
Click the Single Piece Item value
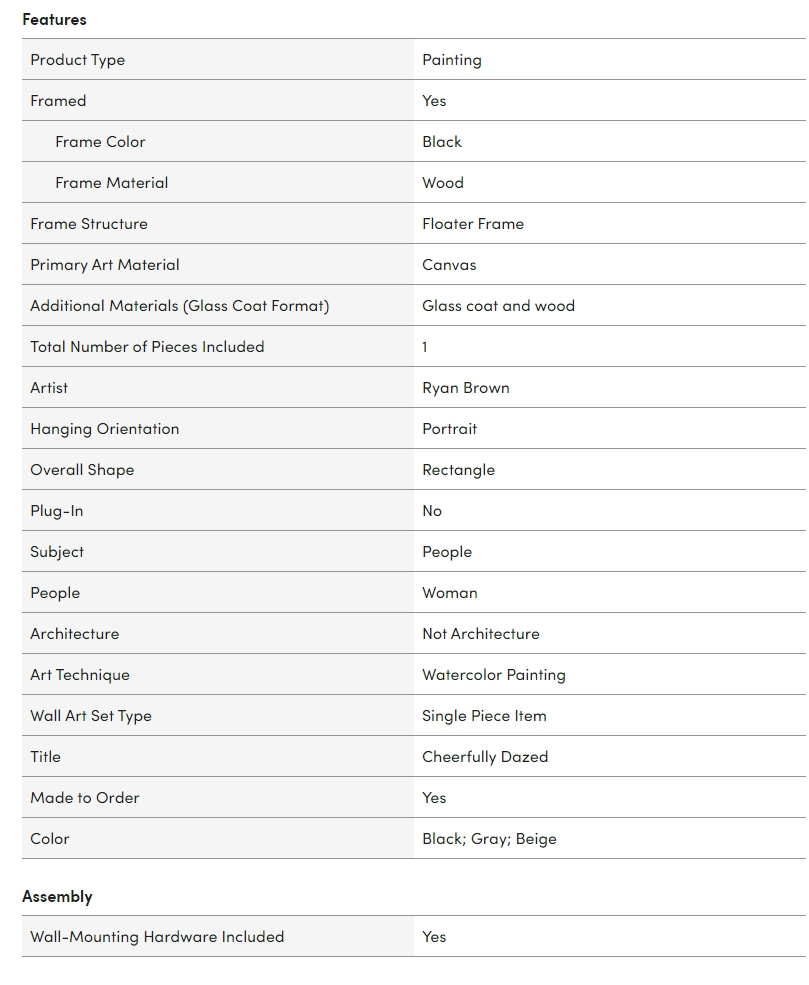point(484,716)
